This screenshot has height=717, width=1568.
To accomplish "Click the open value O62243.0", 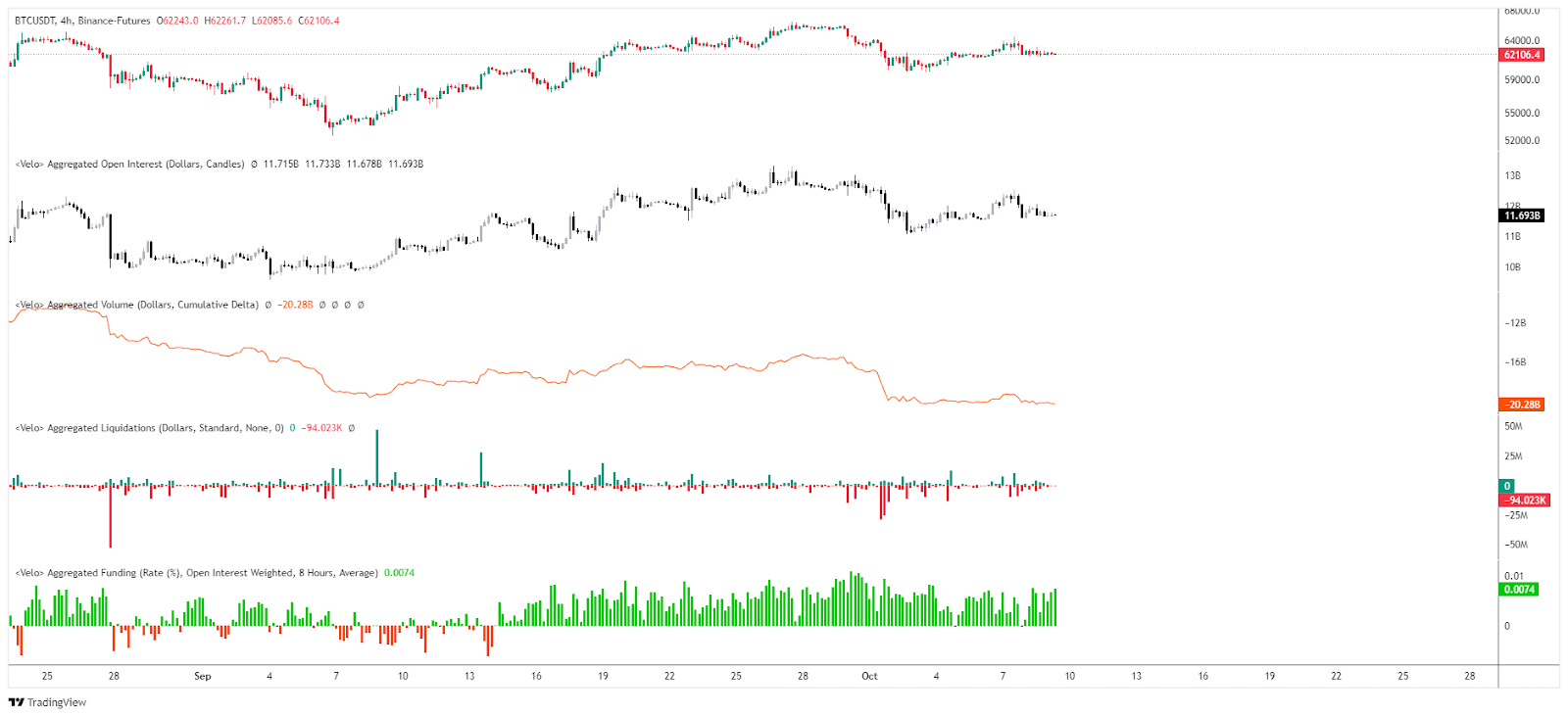I will pos(177,21).
